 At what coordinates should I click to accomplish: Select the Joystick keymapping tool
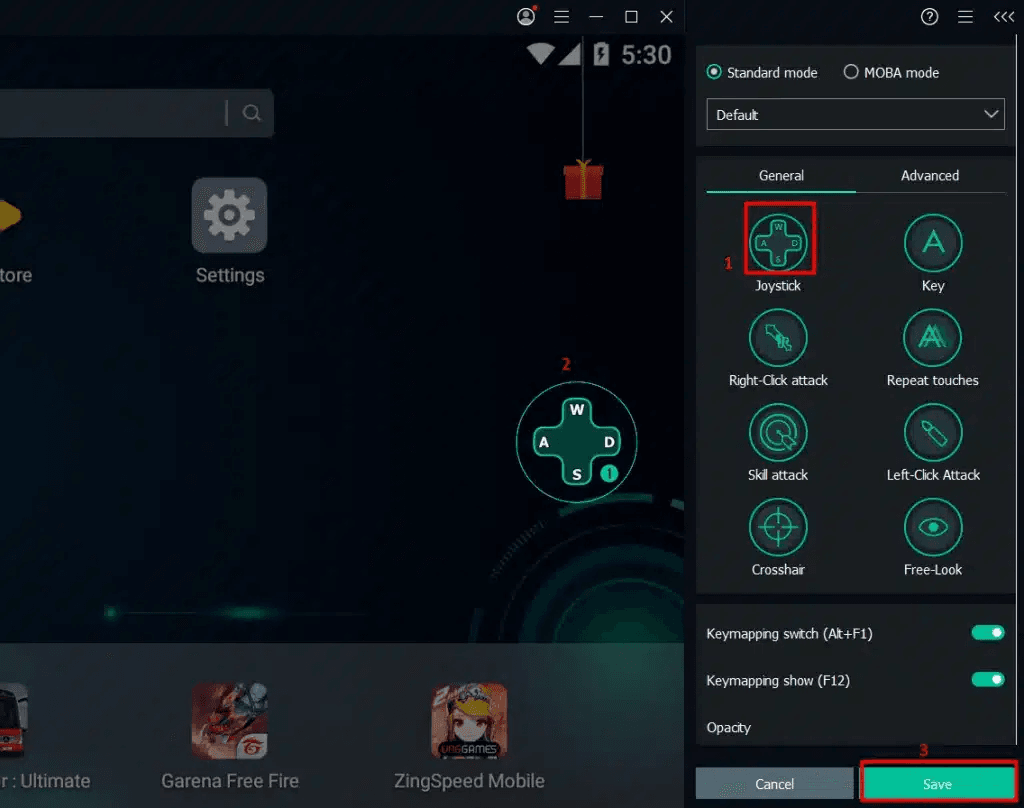click(778, 238)
